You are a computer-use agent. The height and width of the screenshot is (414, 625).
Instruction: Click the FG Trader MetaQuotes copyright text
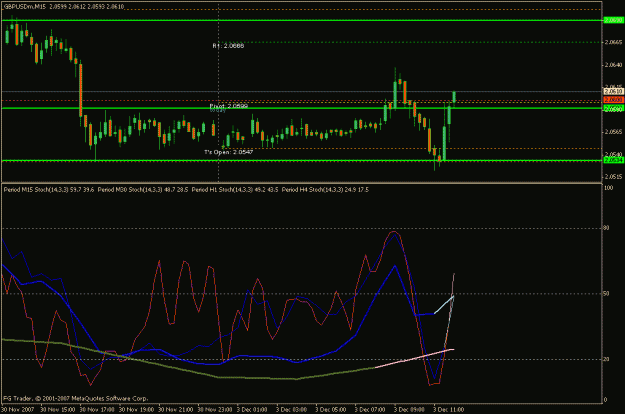click(76, 398)
